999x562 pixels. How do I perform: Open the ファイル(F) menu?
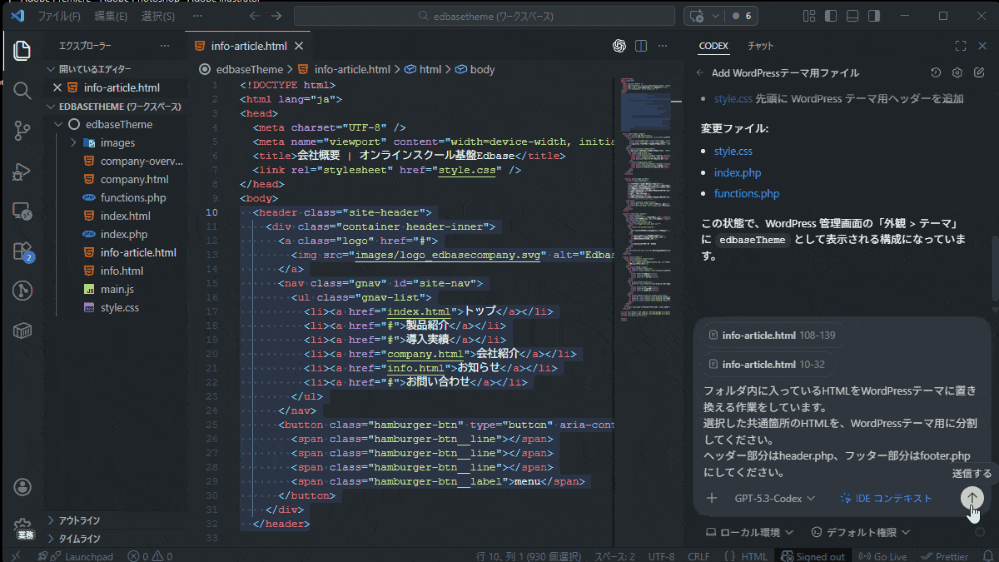click(59, 16)
